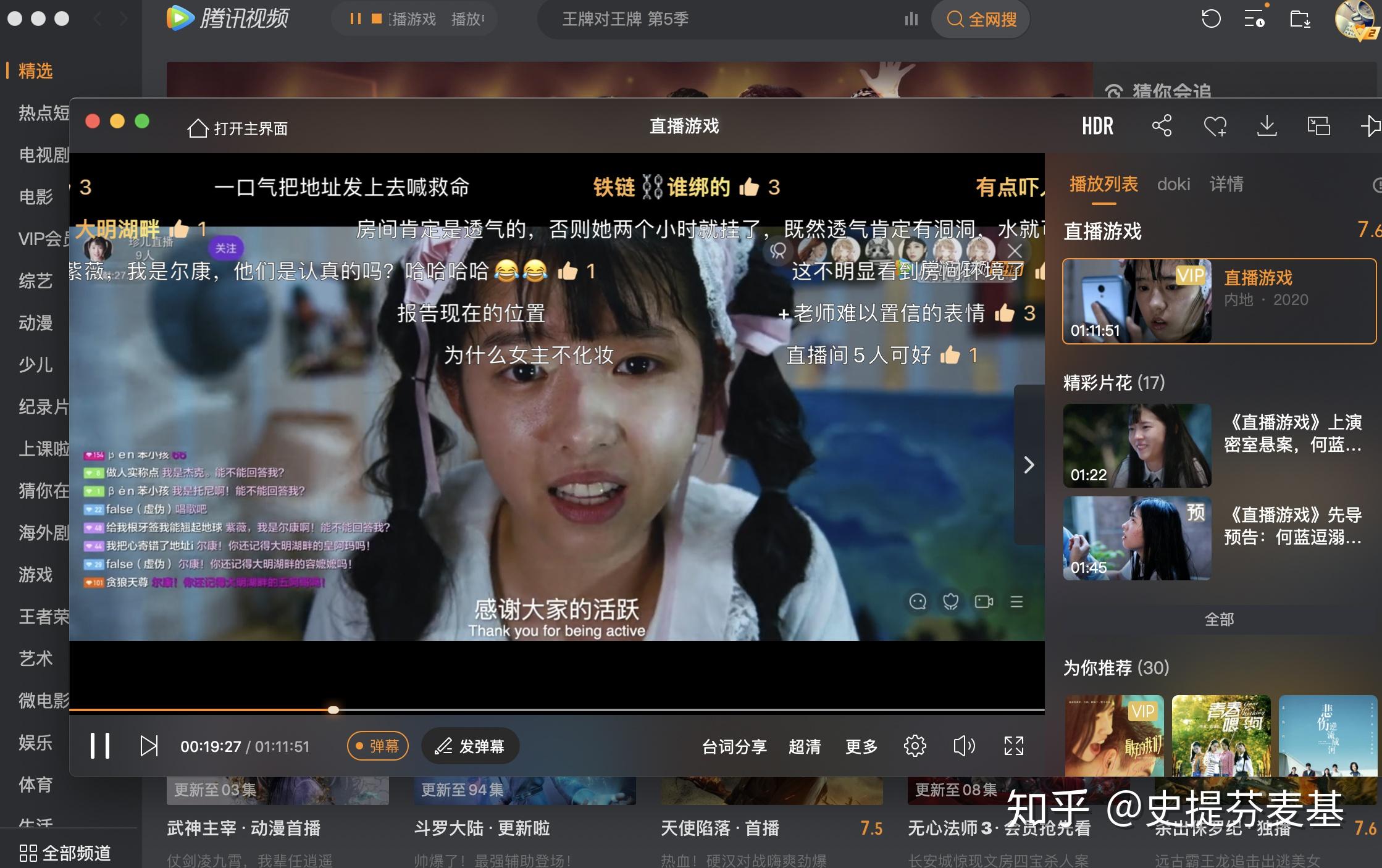Click the share icon in player header
Screen dimensions: 1382x868
[1162, 126]
